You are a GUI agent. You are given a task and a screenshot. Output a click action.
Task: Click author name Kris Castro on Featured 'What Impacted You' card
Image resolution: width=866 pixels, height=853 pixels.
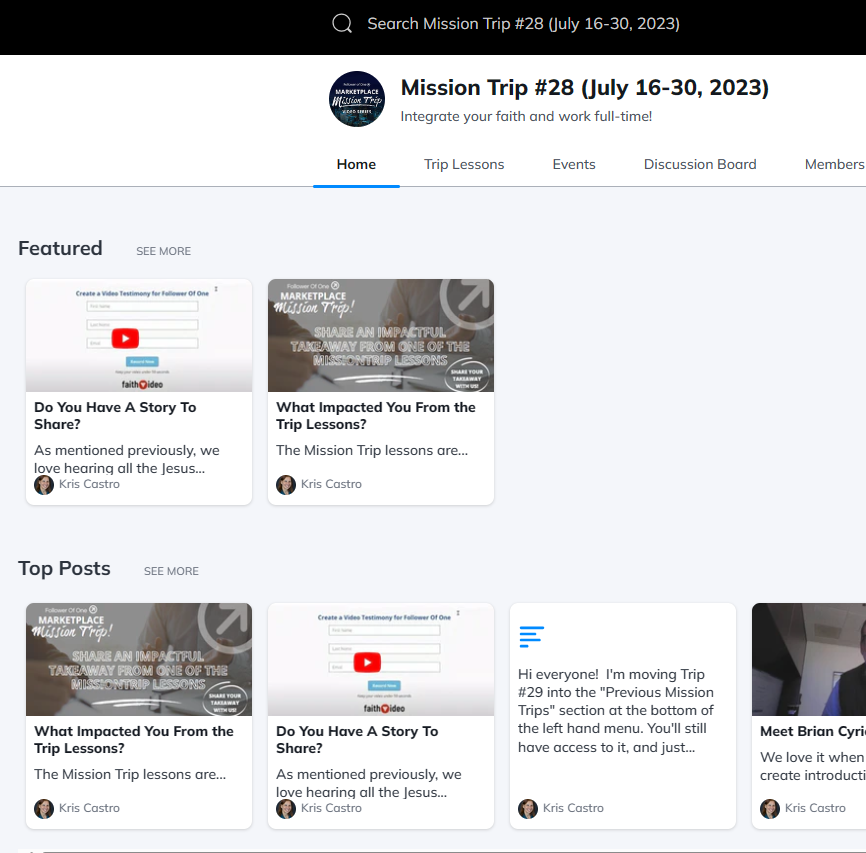(331, 484)
